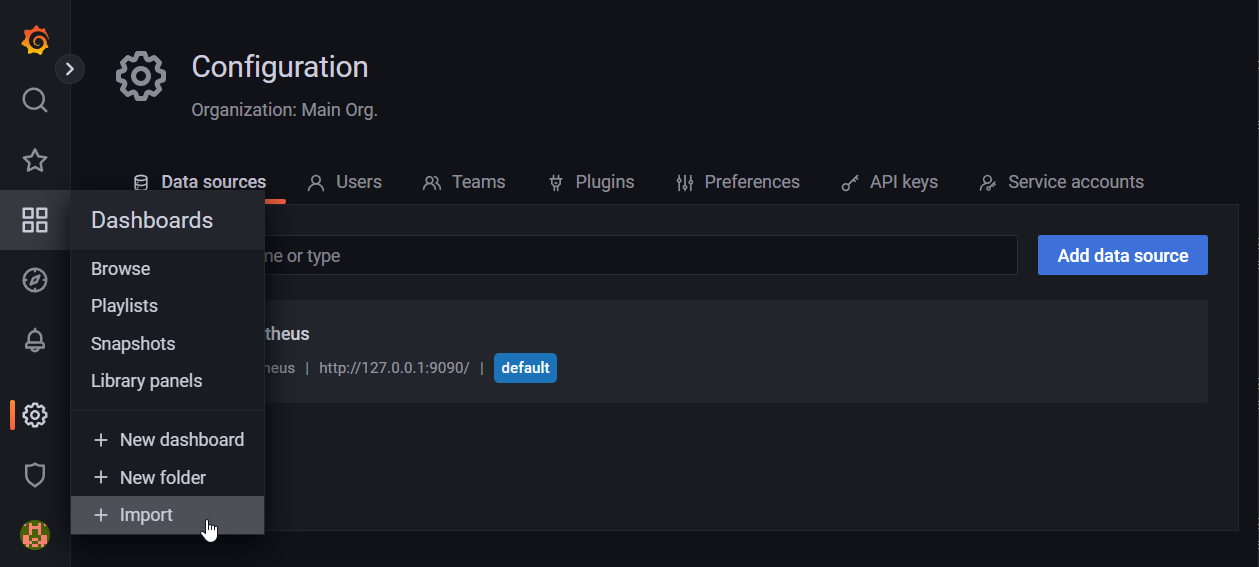1259x567 pixels.
Task: Switch to the Plugins tab
Action: 592,182
